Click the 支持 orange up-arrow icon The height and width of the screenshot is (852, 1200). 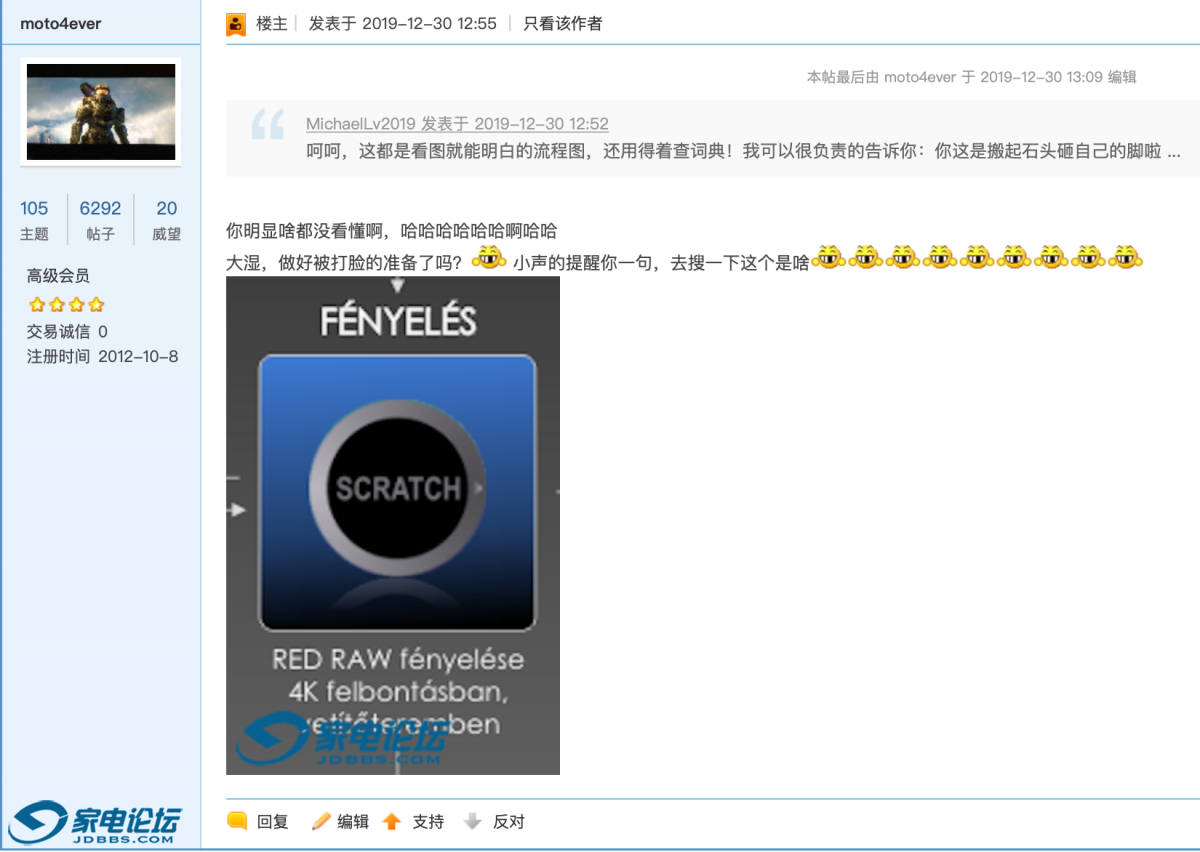[392, 821]
